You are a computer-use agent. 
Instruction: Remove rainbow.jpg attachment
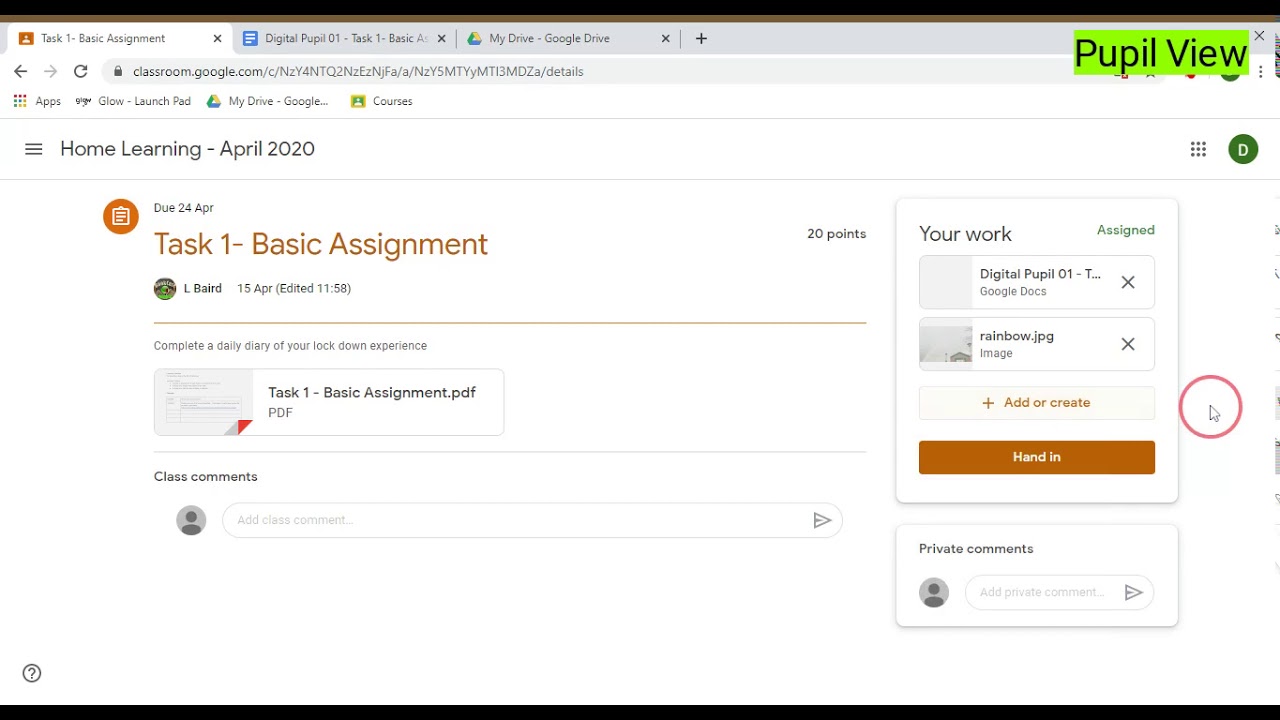click(1128, 345)
